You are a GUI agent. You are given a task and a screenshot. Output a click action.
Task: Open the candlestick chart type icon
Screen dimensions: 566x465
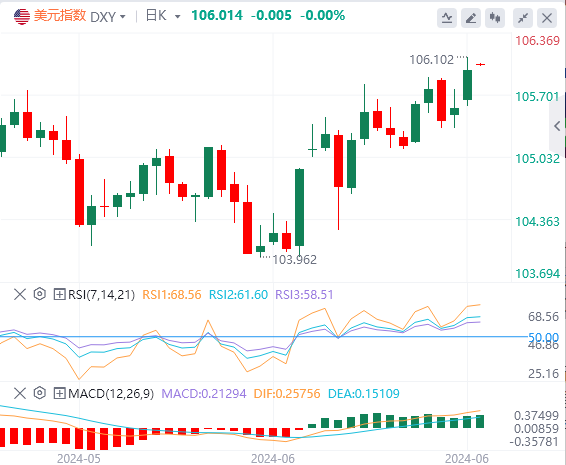coord(495,18)
